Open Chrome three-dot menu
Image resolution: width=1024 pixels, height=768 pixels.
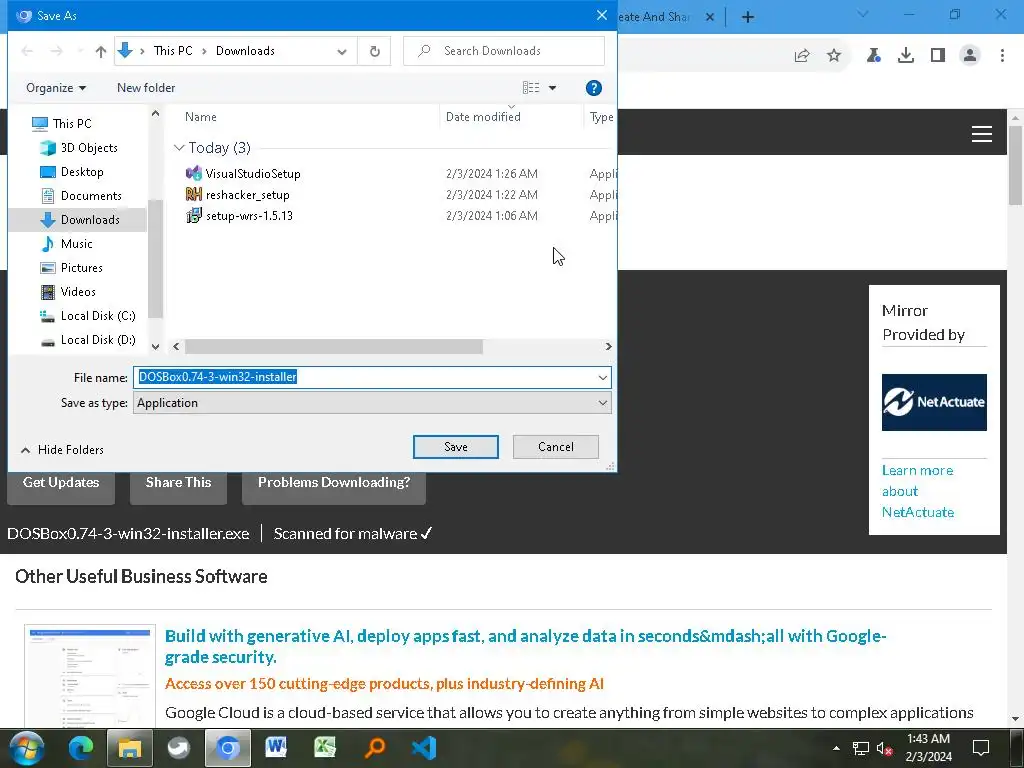pyautogui.click(x=1002, y=56)
